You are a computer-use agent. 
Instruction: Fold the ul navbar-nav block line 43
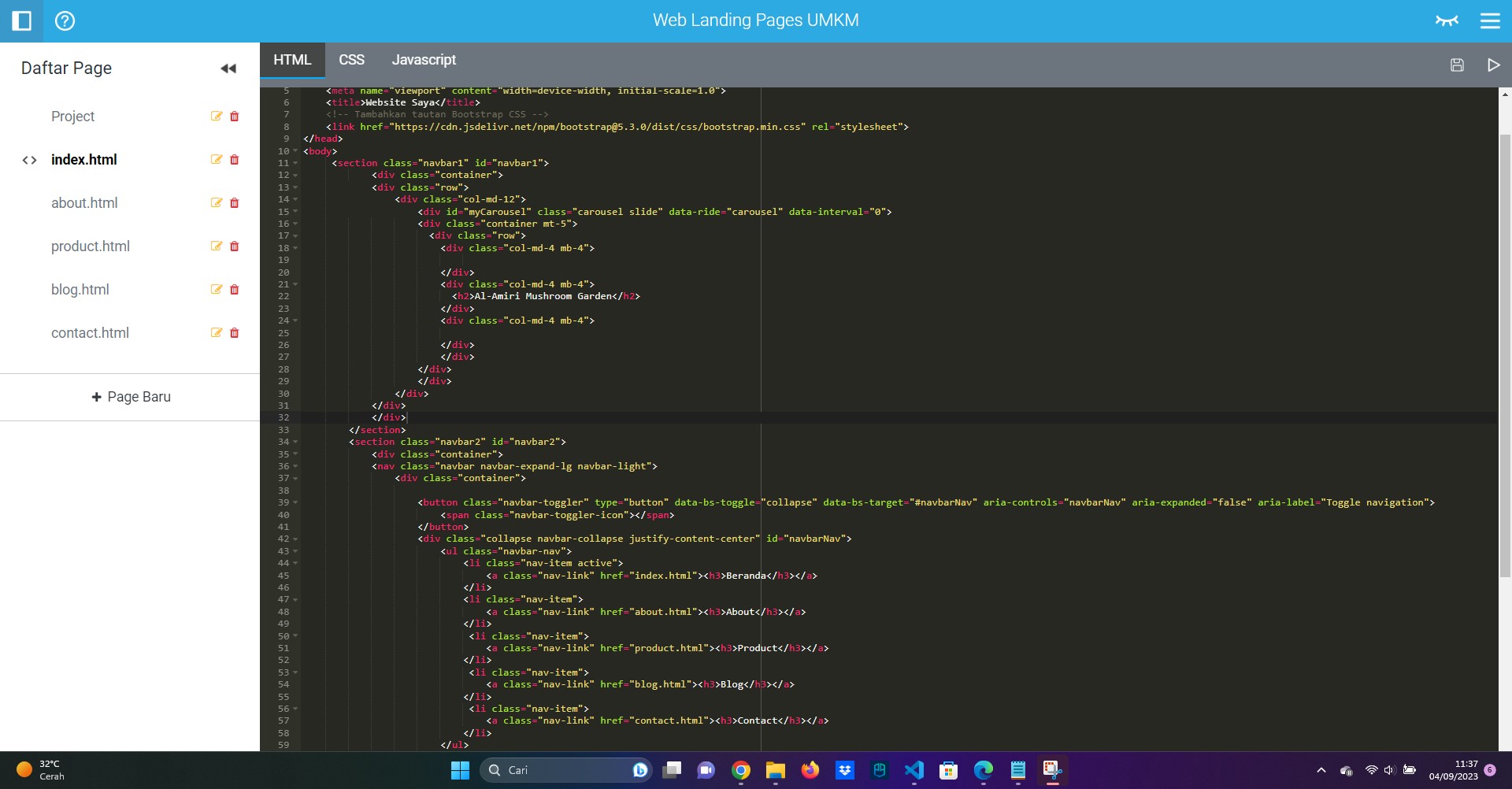295,551
